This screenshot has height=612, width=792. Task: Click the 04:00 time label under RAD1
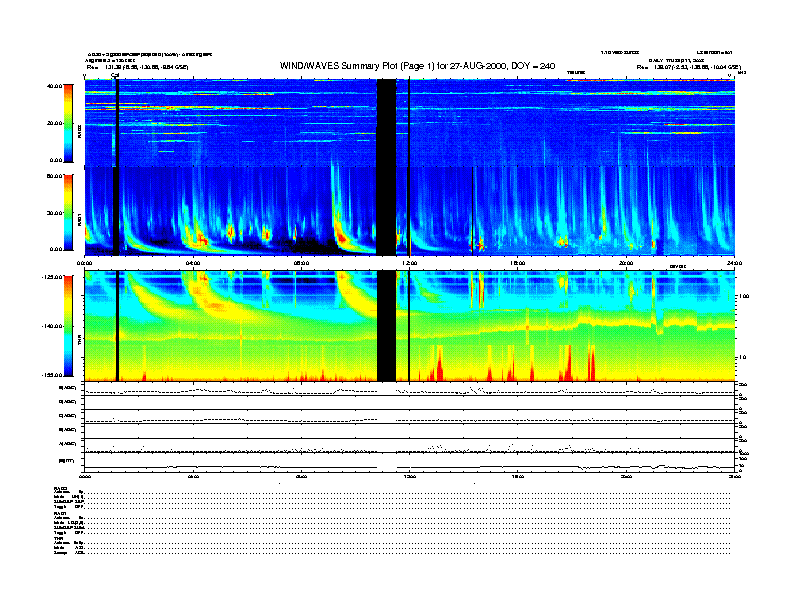193,263
